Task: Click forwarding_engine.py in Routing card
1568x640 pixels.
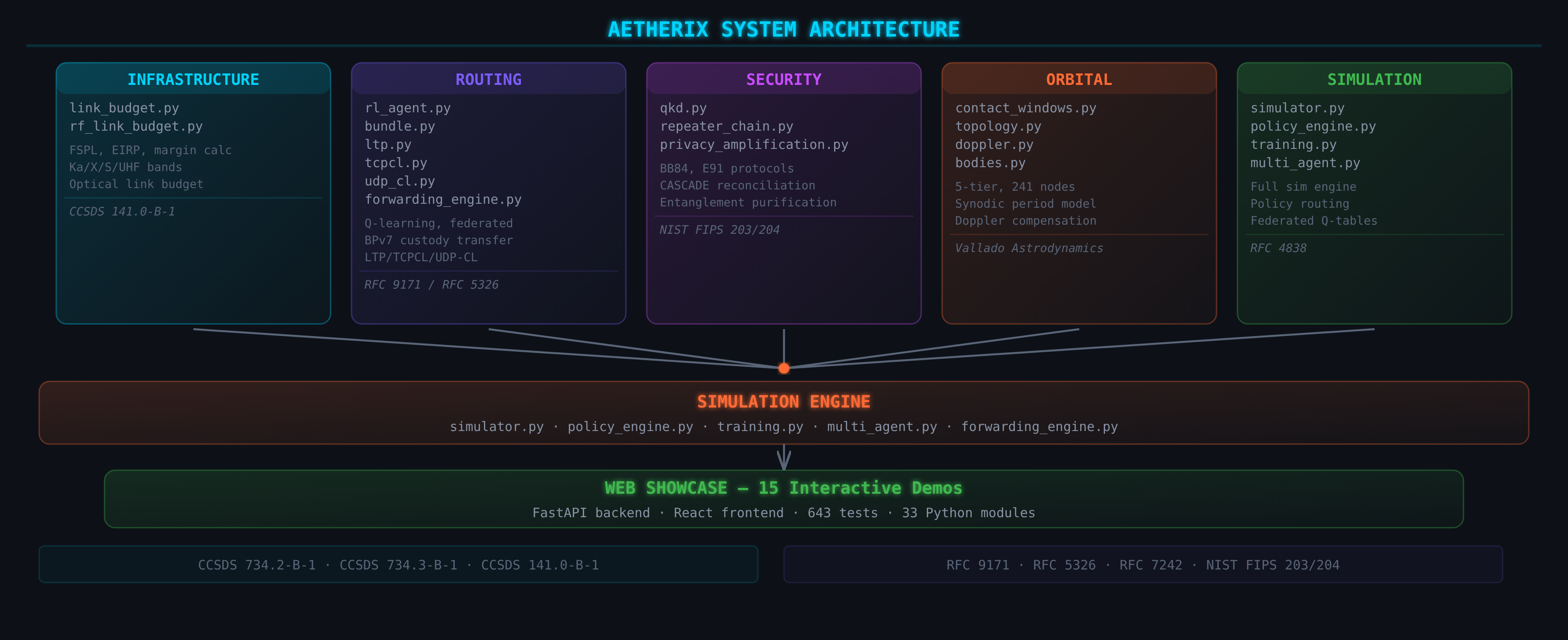Action: coord(443,199)
